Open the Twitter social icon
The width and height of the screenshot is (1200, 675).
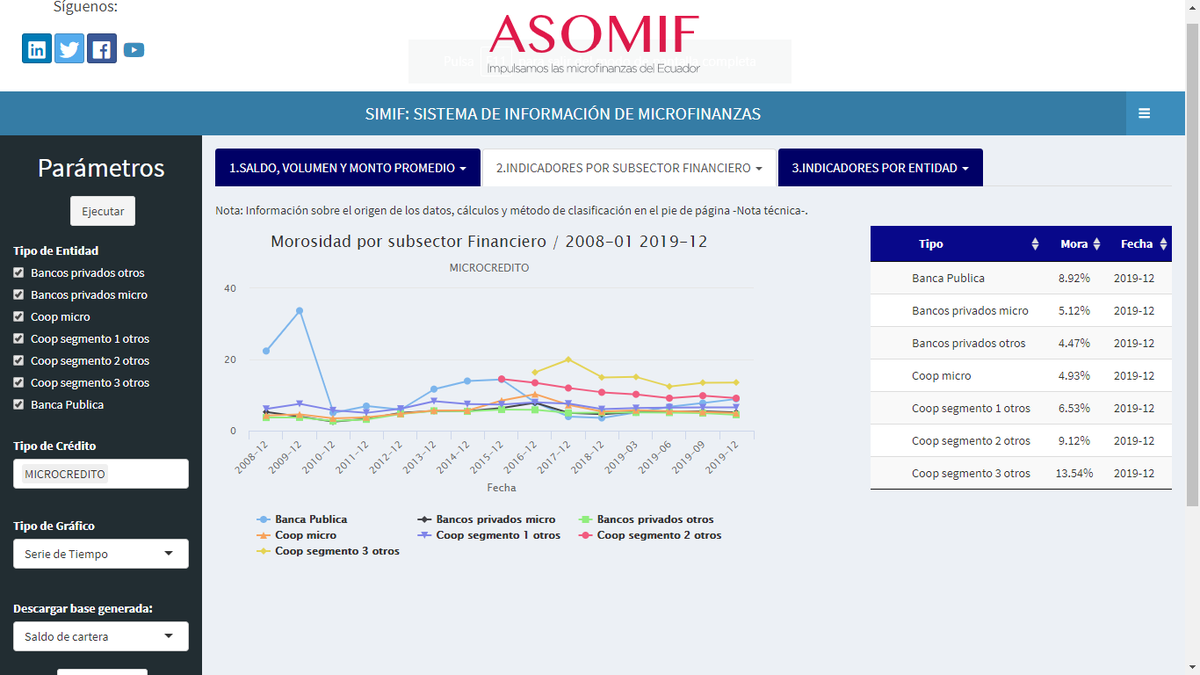pos(69,49)
